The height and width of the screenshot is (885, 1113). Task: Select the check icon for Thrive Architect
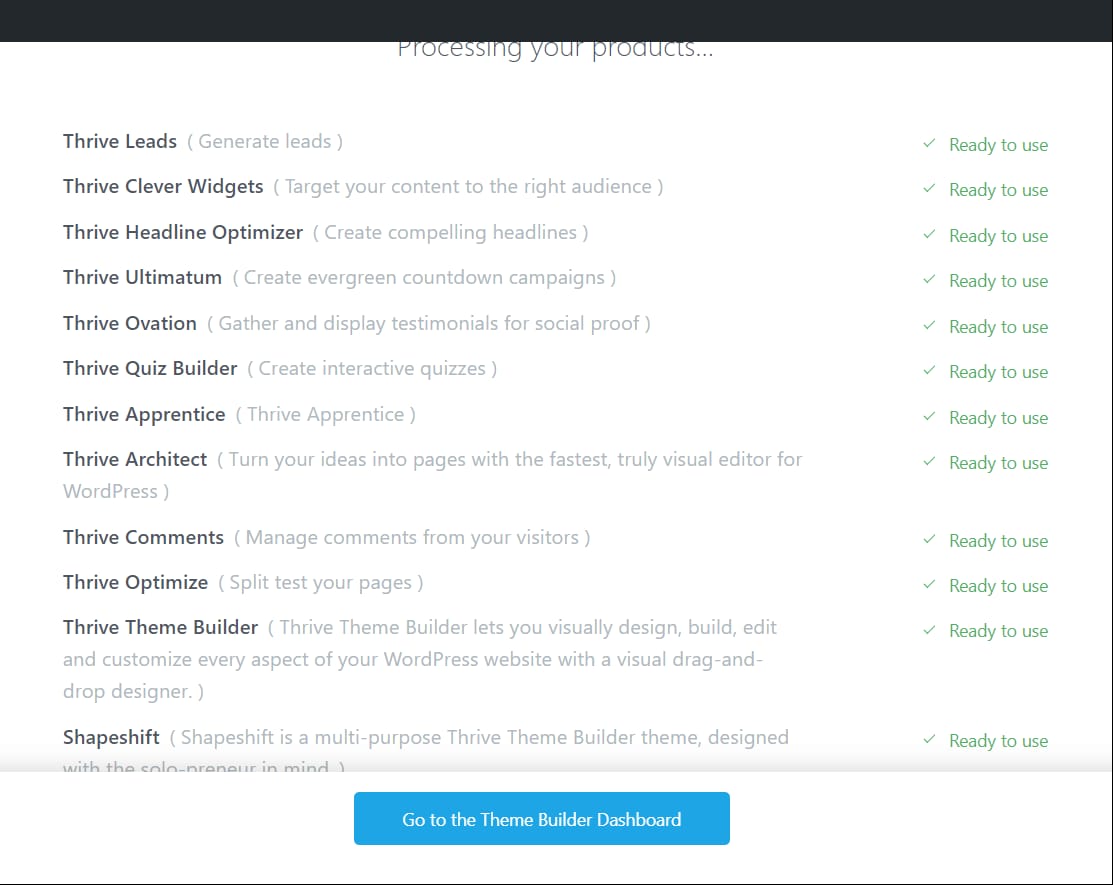pos(928,463)
